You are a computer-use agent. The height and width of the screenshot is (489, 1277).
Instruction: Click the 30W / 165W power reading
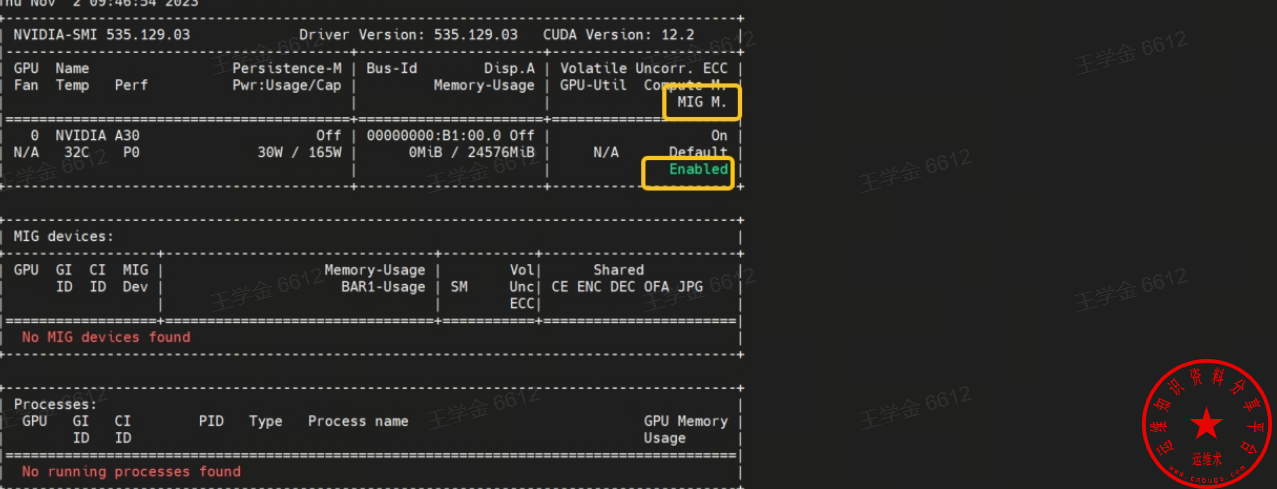[x=299, y=152]
